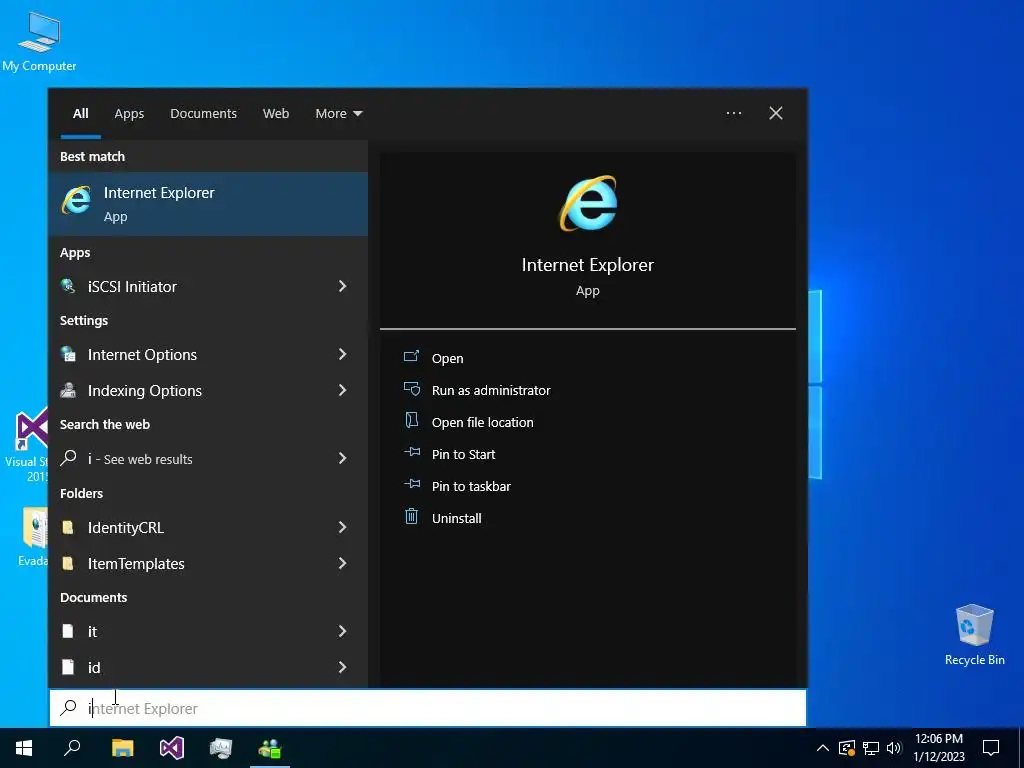The width and height of the screenshot is (1024, 768).
Task: Click Open for Internet Explorer
Action: [x=447, y=358]
